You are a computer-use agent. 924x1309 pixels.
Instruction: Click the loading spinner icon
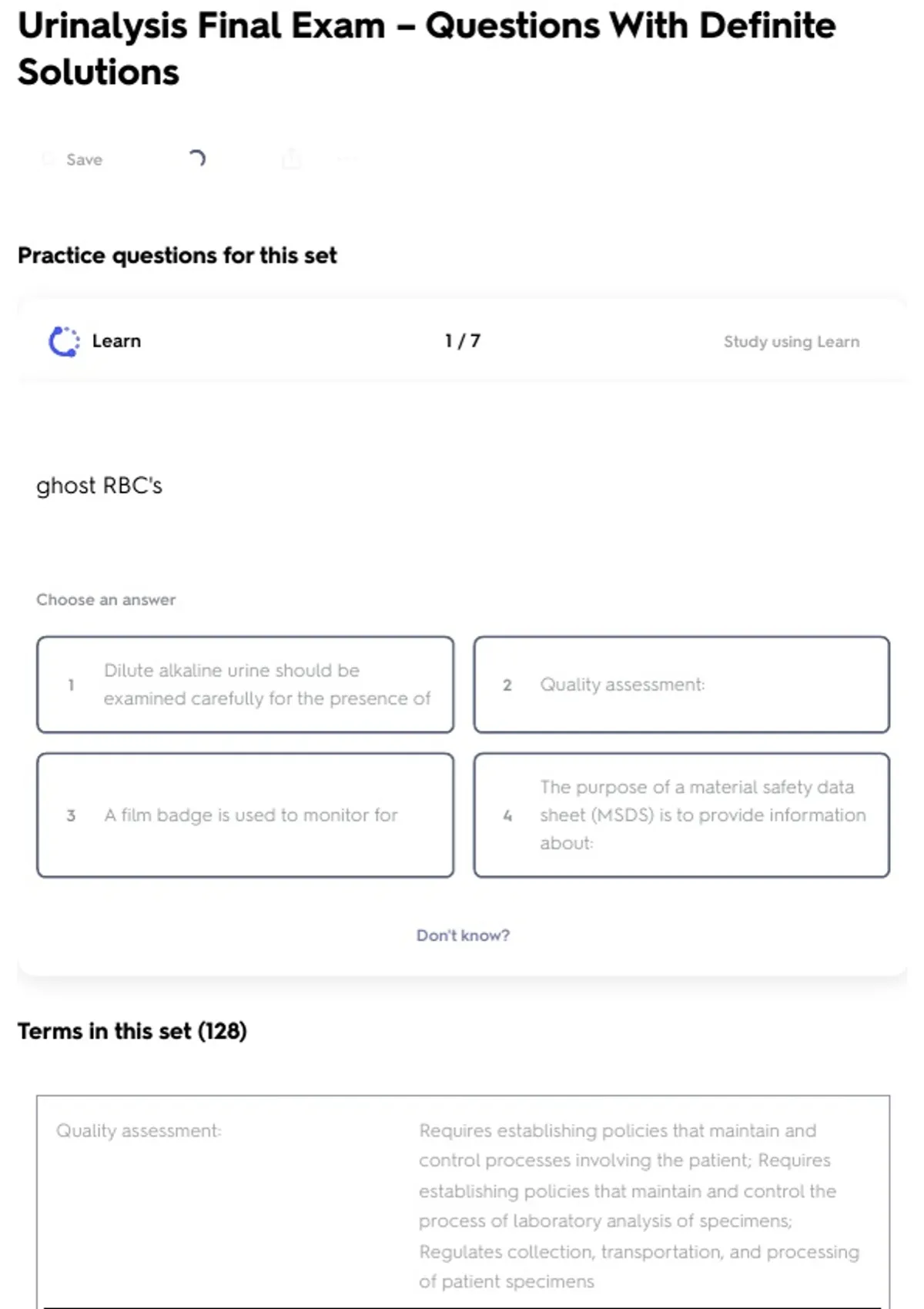point(197,159)
